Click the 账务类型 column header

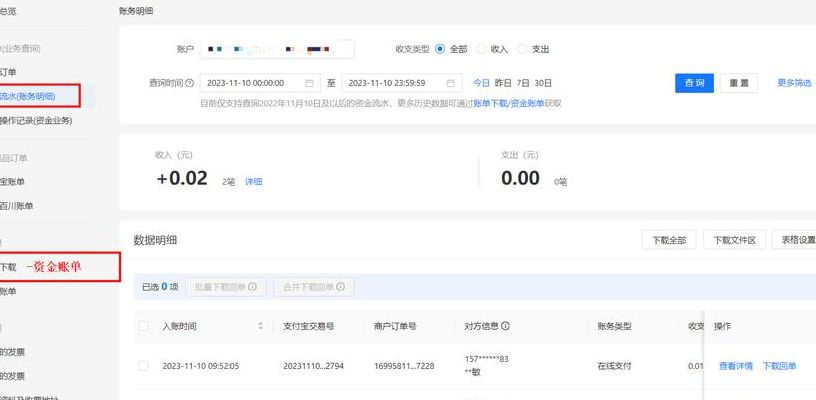tap(615, 326)
